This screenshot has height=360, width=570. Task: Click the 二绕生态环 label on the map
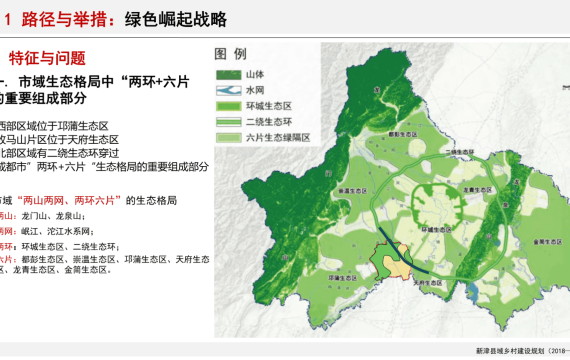(x=459, y=152)
